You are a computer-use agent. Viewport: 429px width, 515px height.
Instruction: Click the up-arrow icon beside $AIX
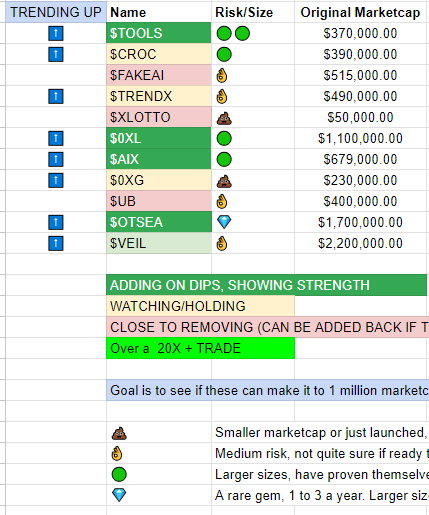coord(56,160)
